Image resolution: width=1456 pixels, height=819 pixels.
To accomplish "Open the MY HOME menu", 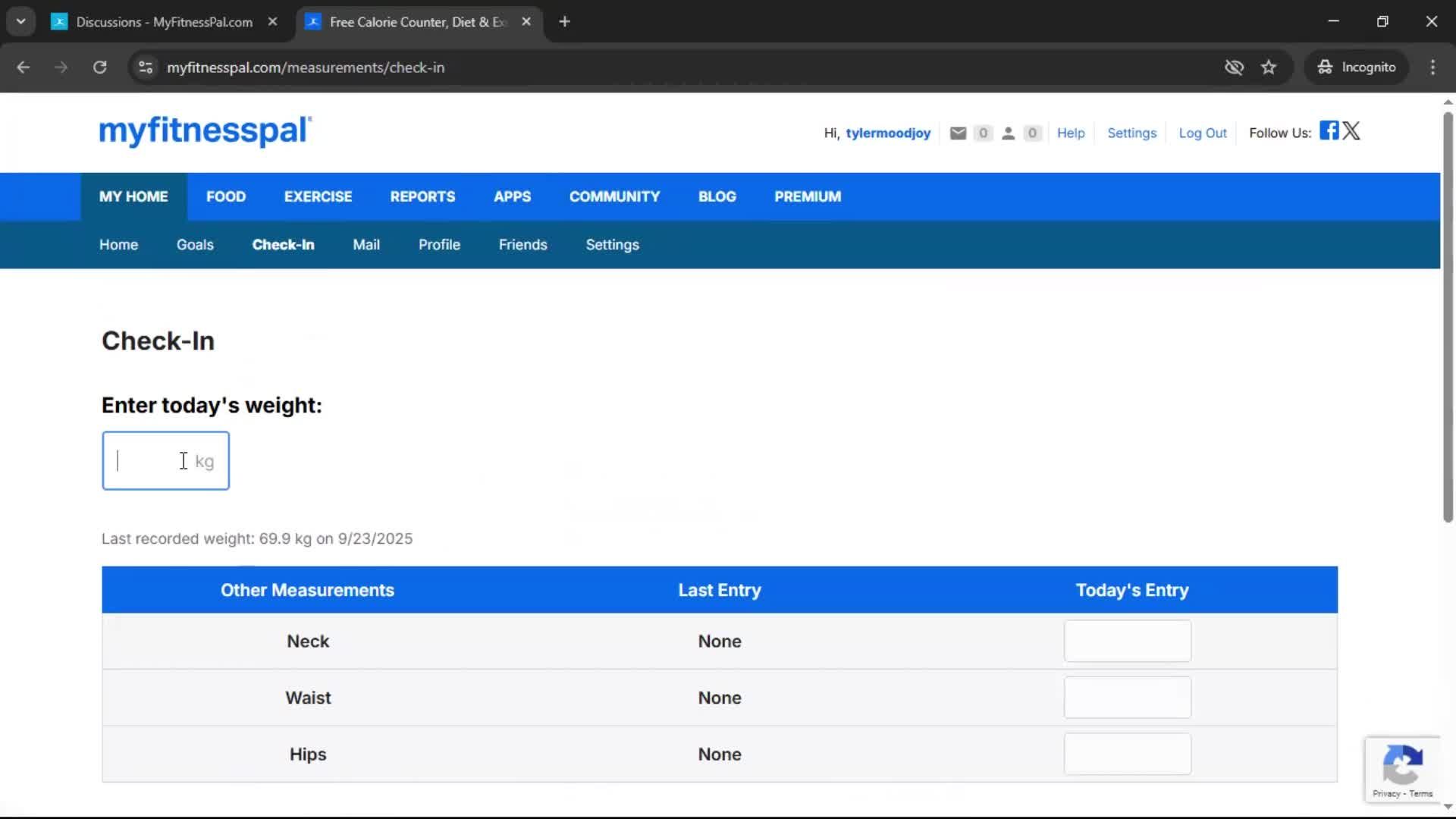I will click(133, 196).
